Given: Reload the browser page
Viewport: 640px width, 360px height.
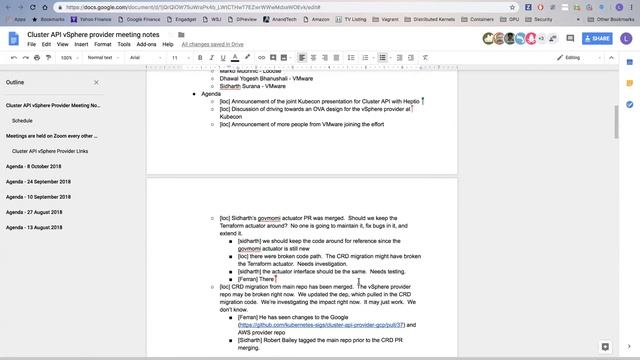Looking at the screenshot, I should 33,7.
